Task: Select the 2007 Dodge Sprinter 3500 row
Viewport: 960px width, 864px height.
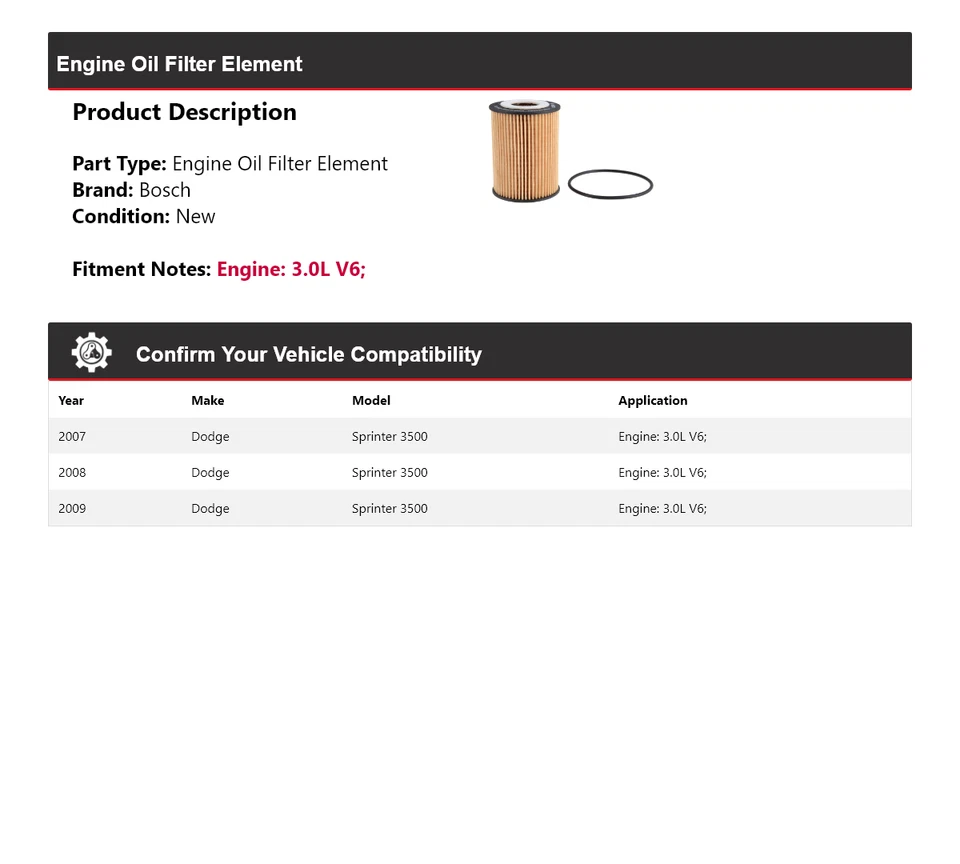Action: click(x=479, y=436)
